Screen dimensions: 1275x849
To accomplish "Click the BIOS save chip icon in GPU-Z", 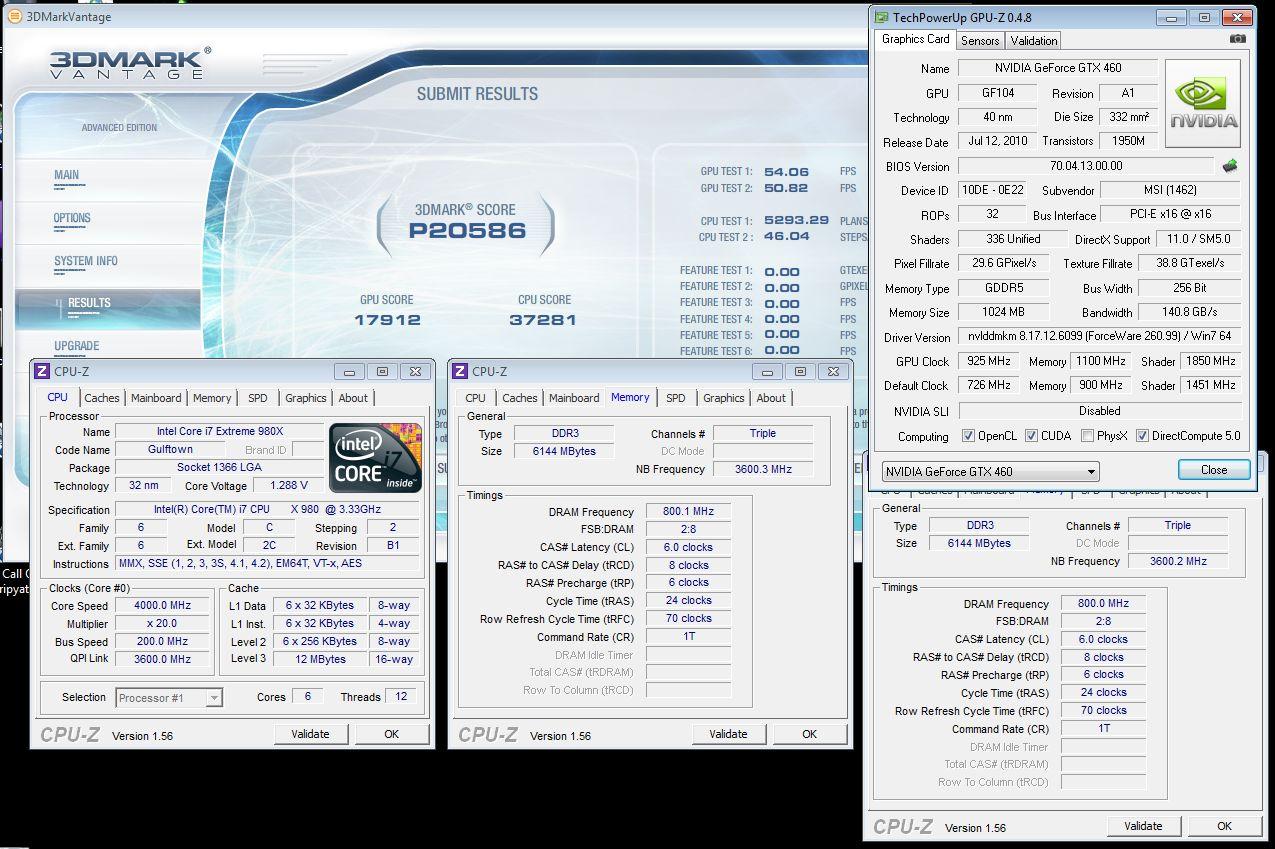I will 1230,166.
